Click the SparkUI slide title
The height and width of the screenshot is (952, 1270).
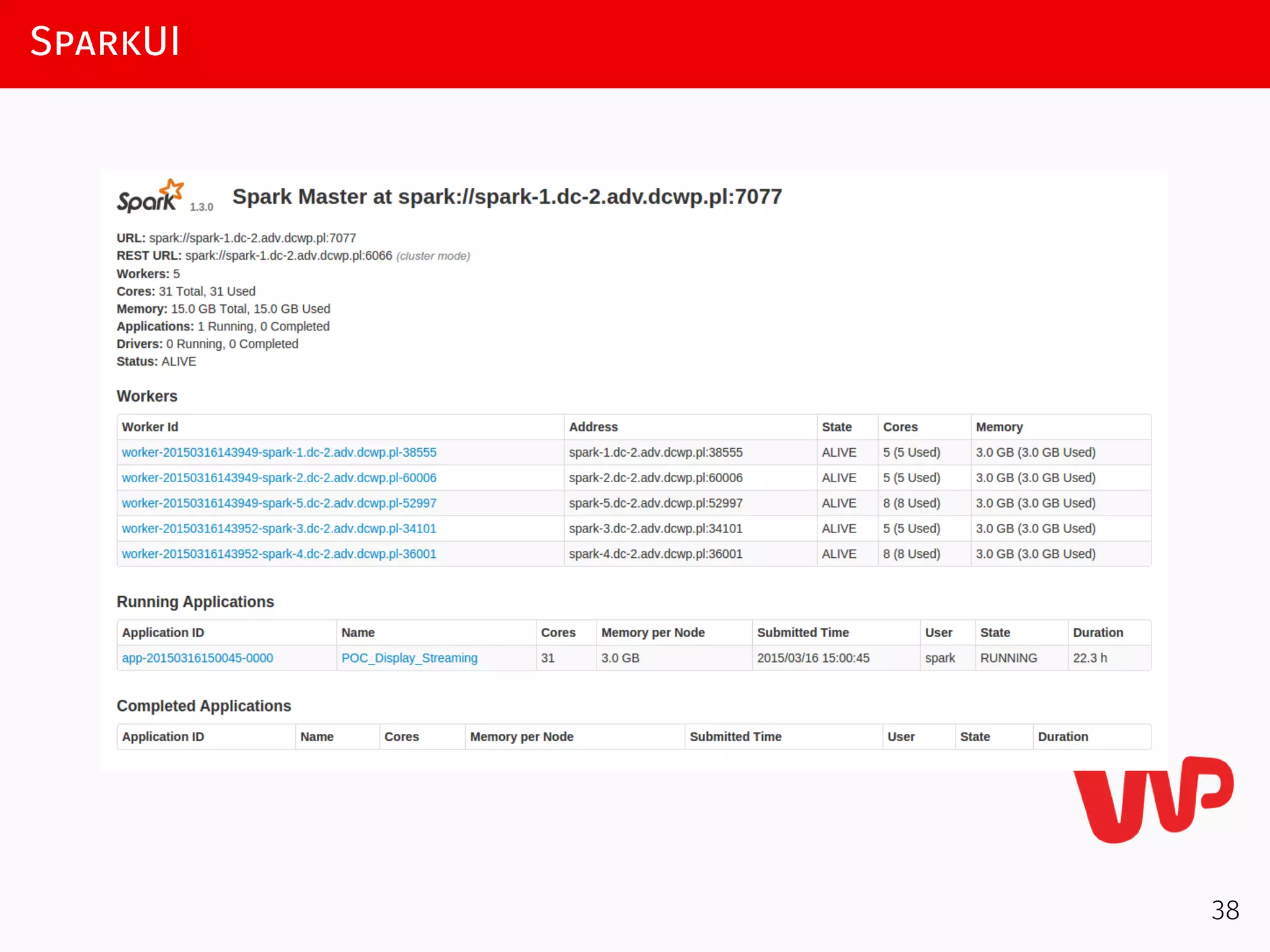105,42
